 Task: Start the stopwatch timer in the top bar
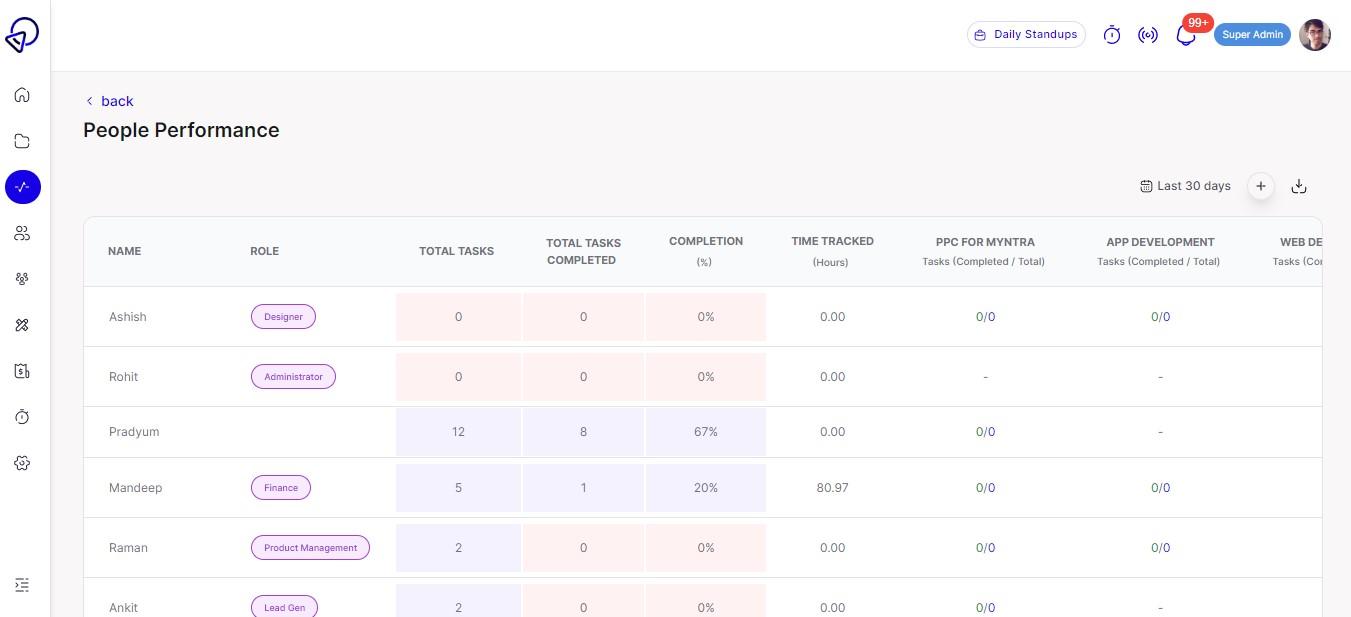1111,34
